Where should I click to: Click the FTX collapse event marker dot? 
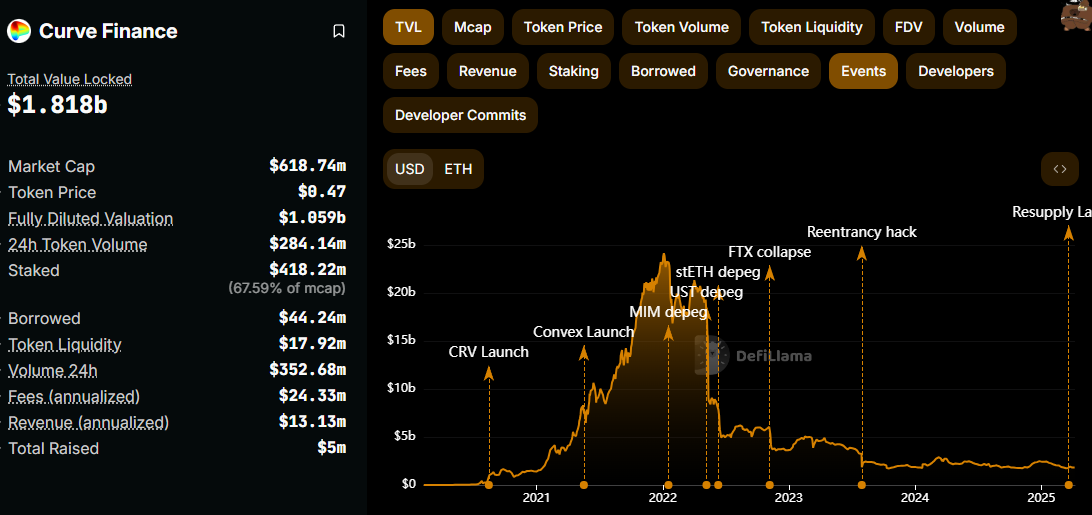click(x=770, y=485)
